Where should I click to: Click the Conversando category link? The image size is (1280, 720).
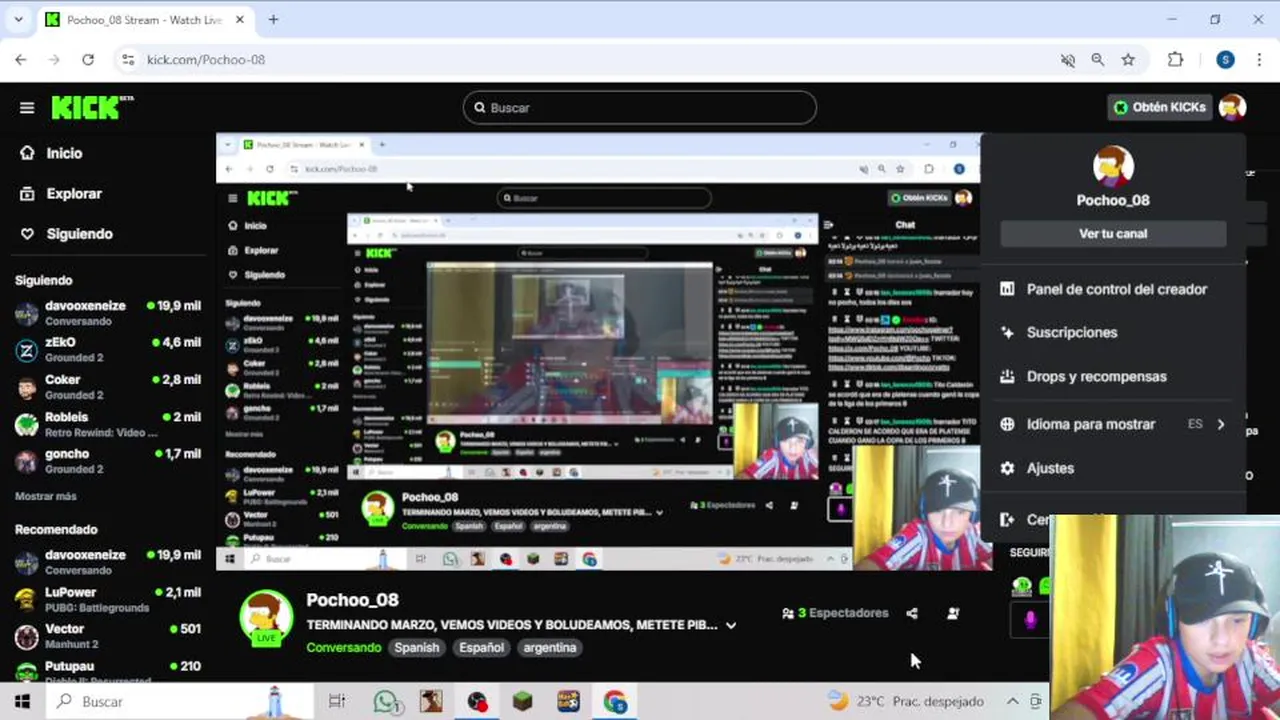coord(344,647)
